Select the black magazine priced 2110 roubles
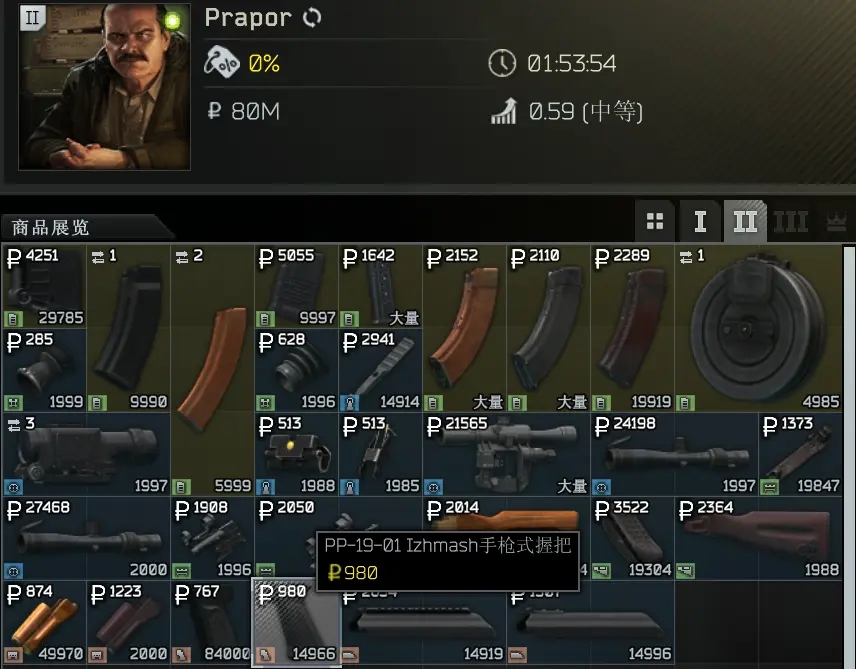This screenshot has height=669, width=856. coord(548,328)
